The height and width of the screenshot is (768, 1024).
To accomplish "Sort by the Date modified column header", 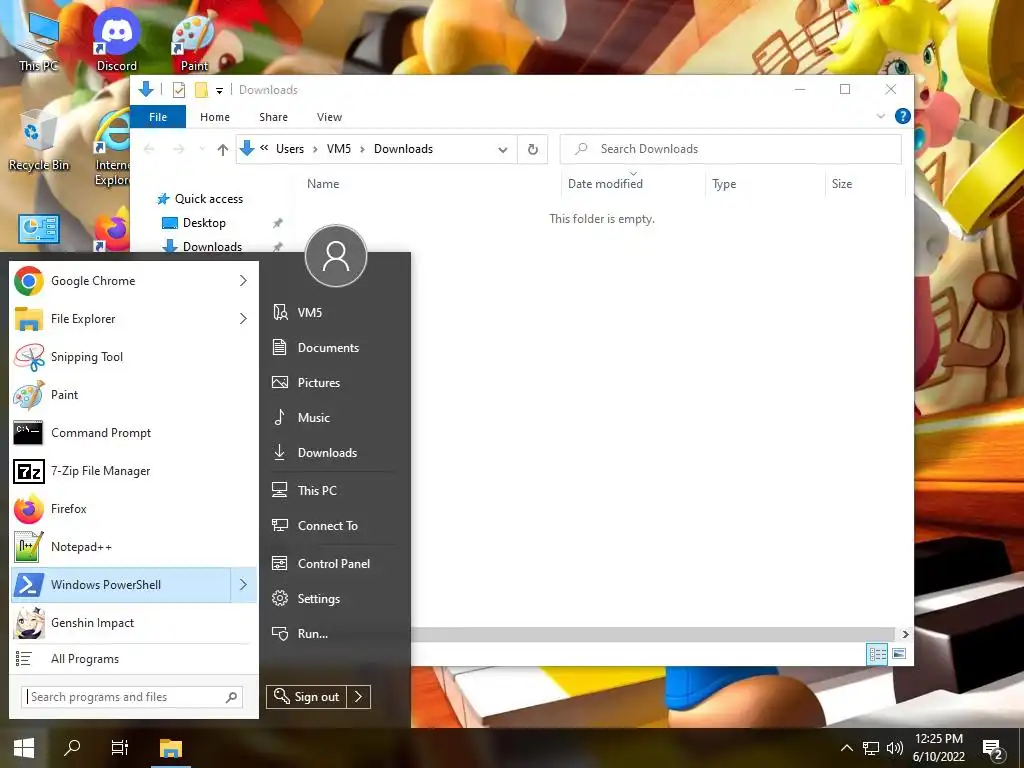I will pyautogui.click(x=633, y=184).
